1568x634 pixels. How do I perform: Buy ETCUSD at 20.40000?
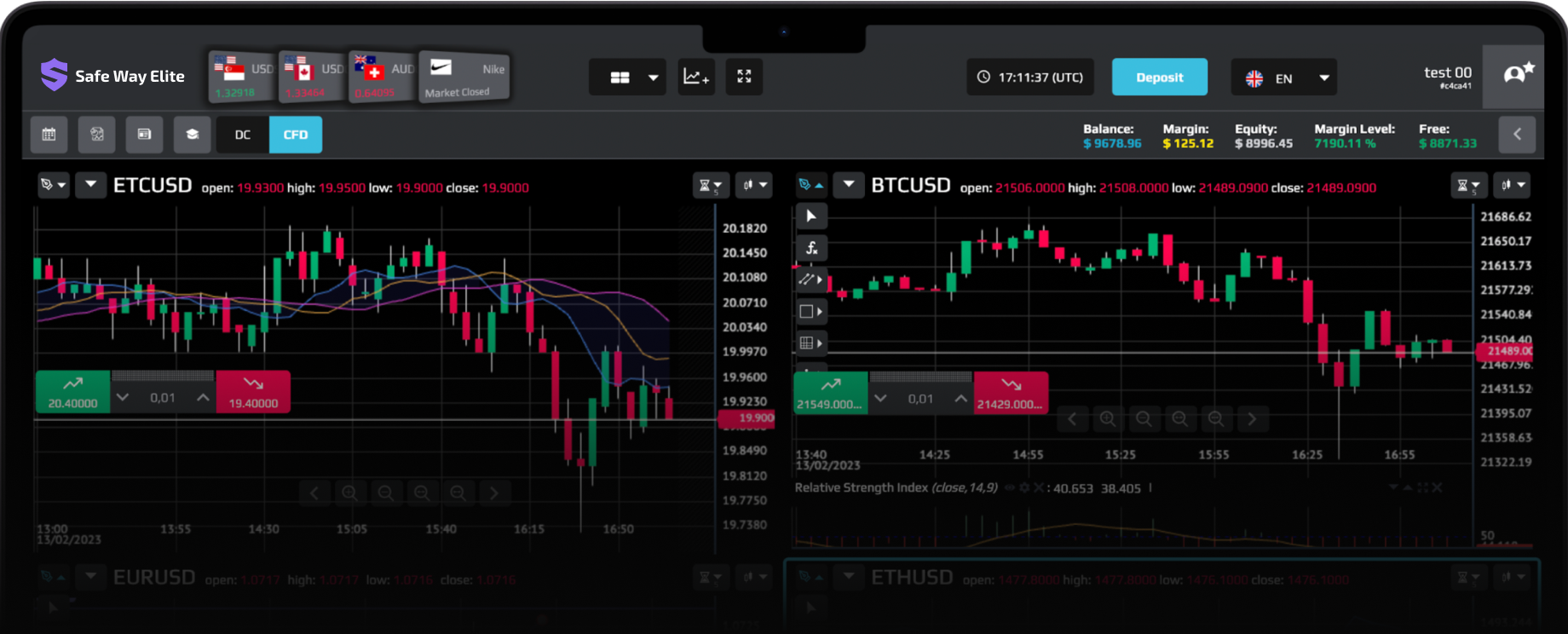(x=72, y=392)
